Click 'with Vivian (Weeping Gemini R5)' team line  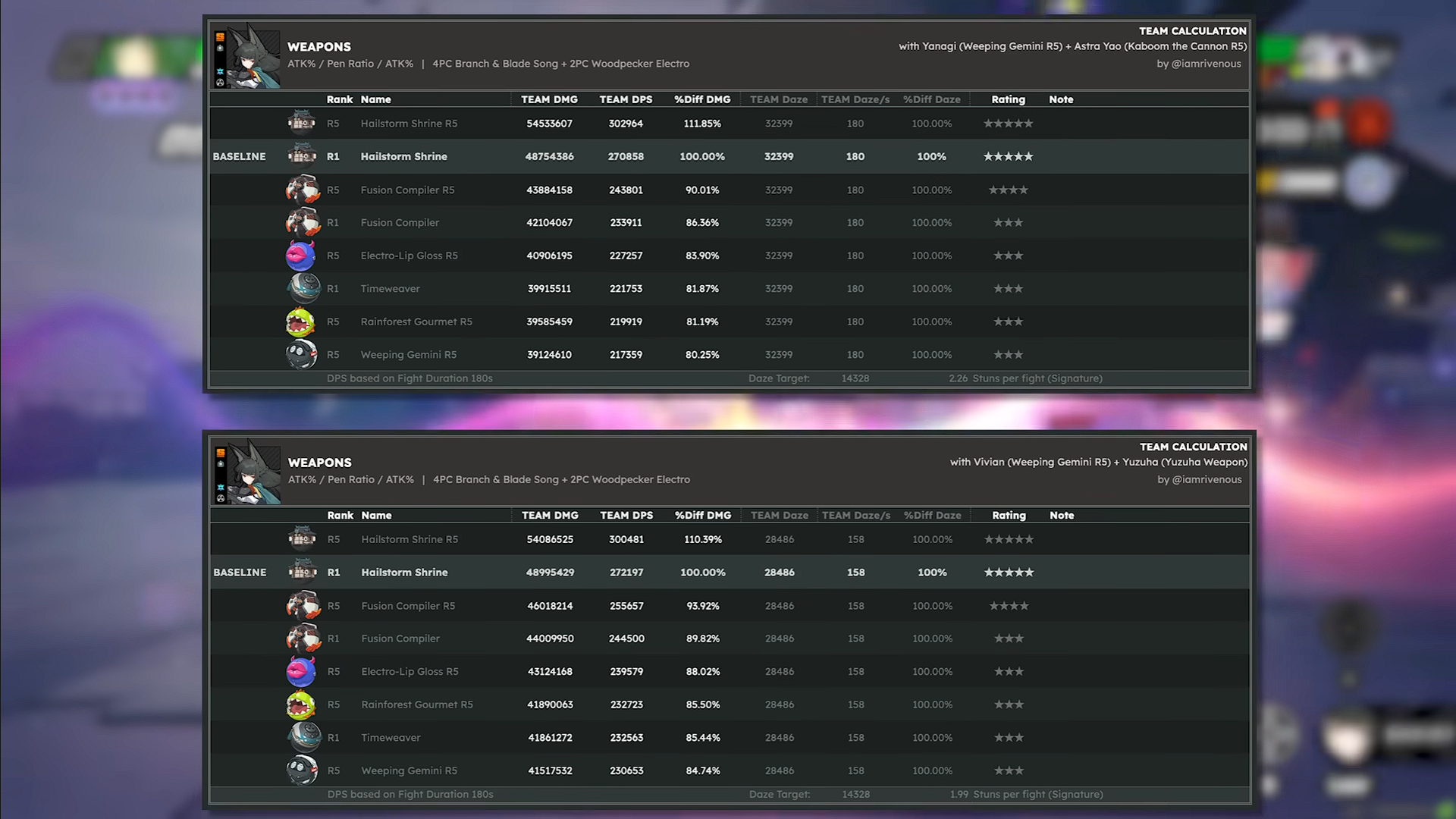tap(1099, 462)
